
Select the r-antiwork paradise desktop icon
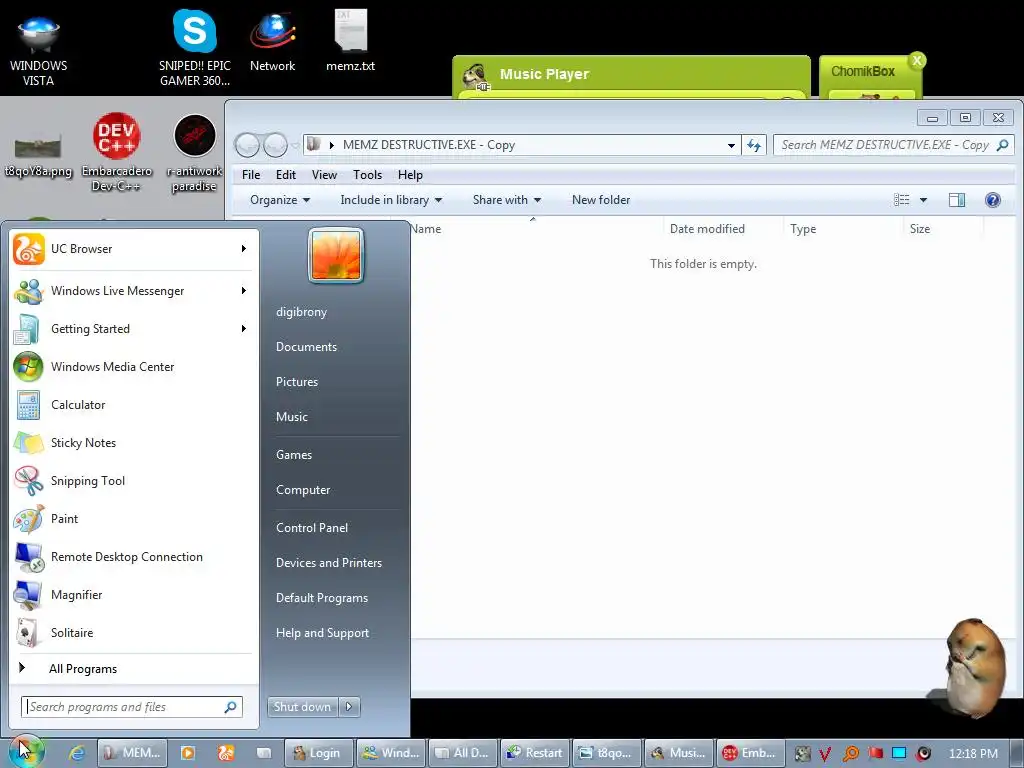tap(195, 154)
